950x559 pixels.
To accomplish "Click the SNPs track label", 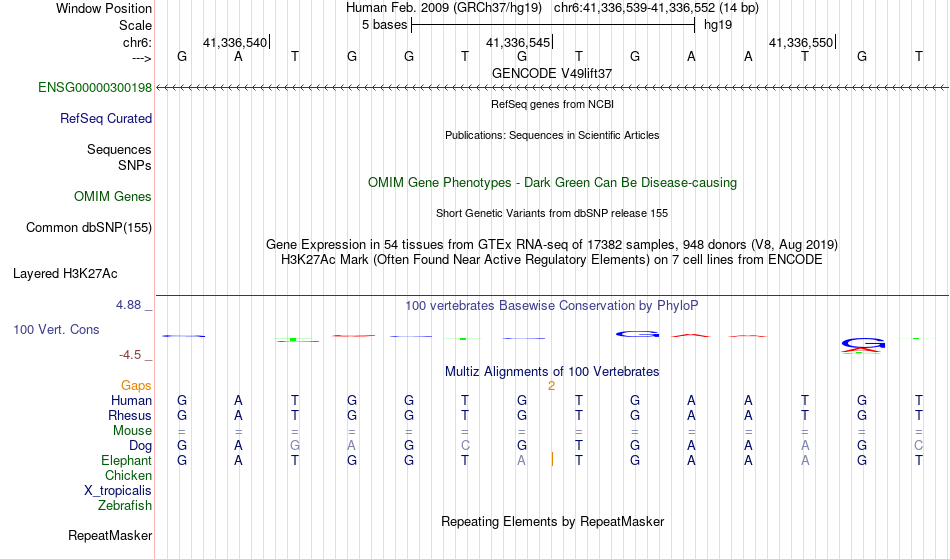I will point(135,165).
